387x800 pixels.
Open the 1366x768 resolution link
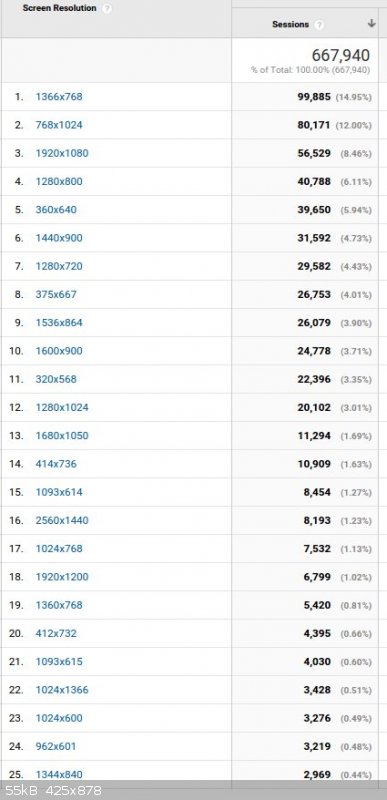point(59,96)
